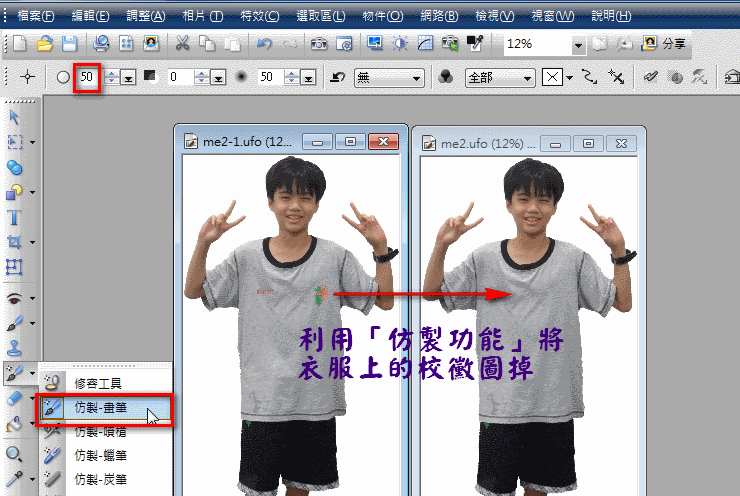This screenshot has height=496, width=740.
Task: Click the brightness sun icon
Action: 400,44
